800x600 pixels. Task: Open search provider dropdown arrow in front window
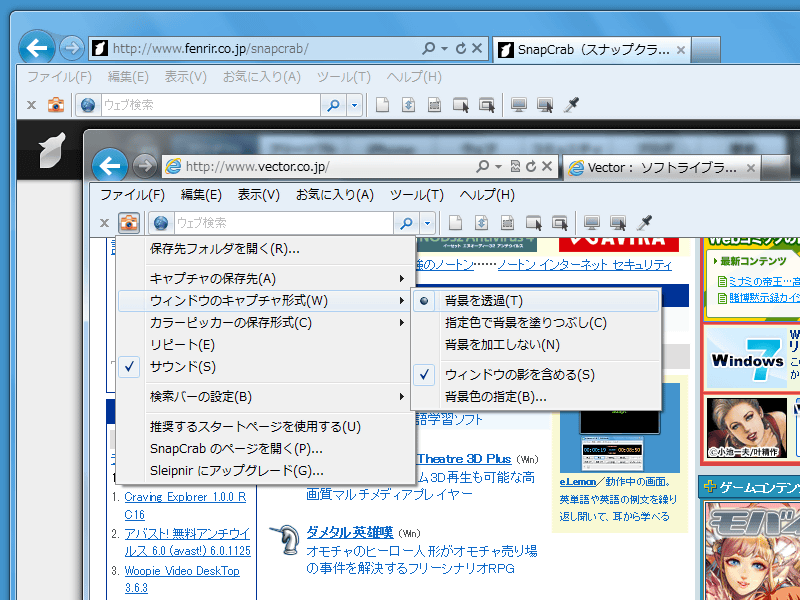[428, 223]
